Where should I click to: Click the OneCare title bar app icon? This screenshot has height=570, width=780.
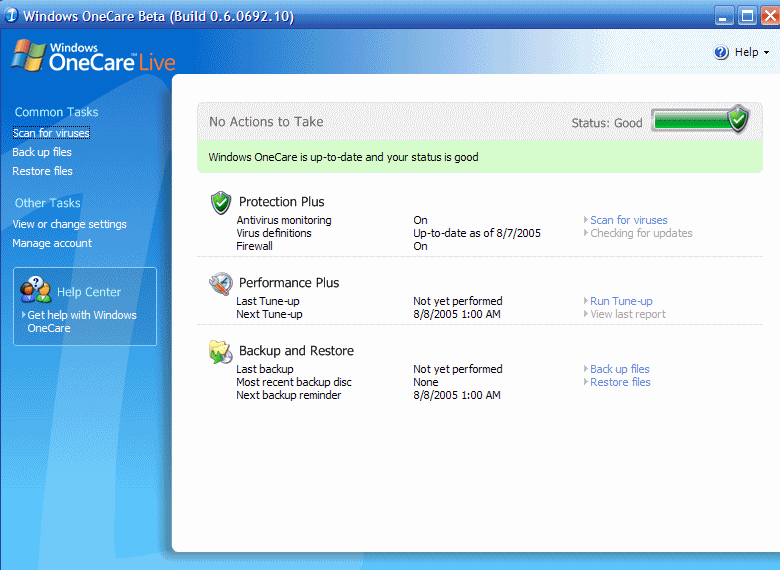coord(11,15)
